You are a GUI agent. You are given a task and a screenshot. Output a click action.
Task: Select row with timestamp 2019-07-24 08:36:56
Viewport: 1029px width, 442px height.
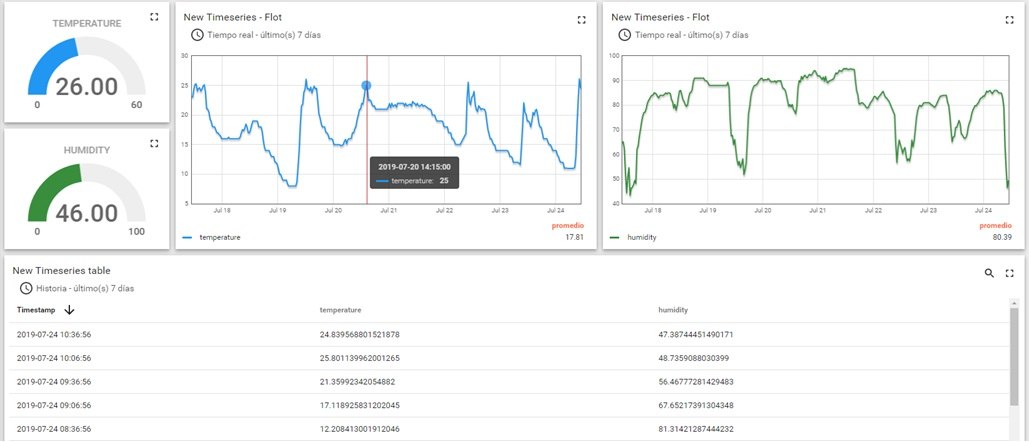(x=509, y=429)
